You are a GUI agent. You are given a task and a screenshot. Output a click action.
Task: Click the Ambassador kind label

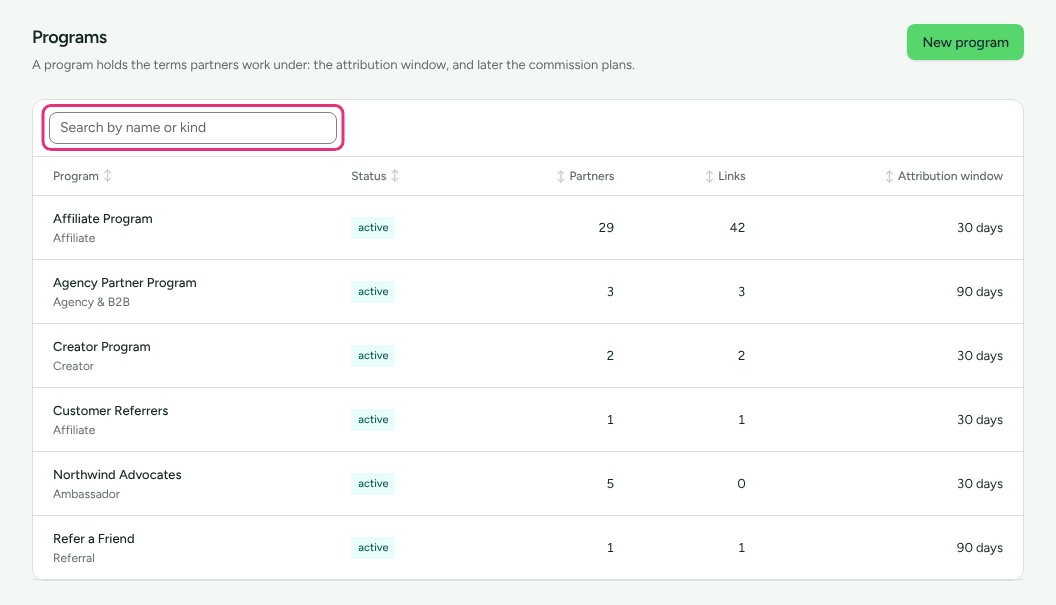pyautogui.click(x=86, y=494)
